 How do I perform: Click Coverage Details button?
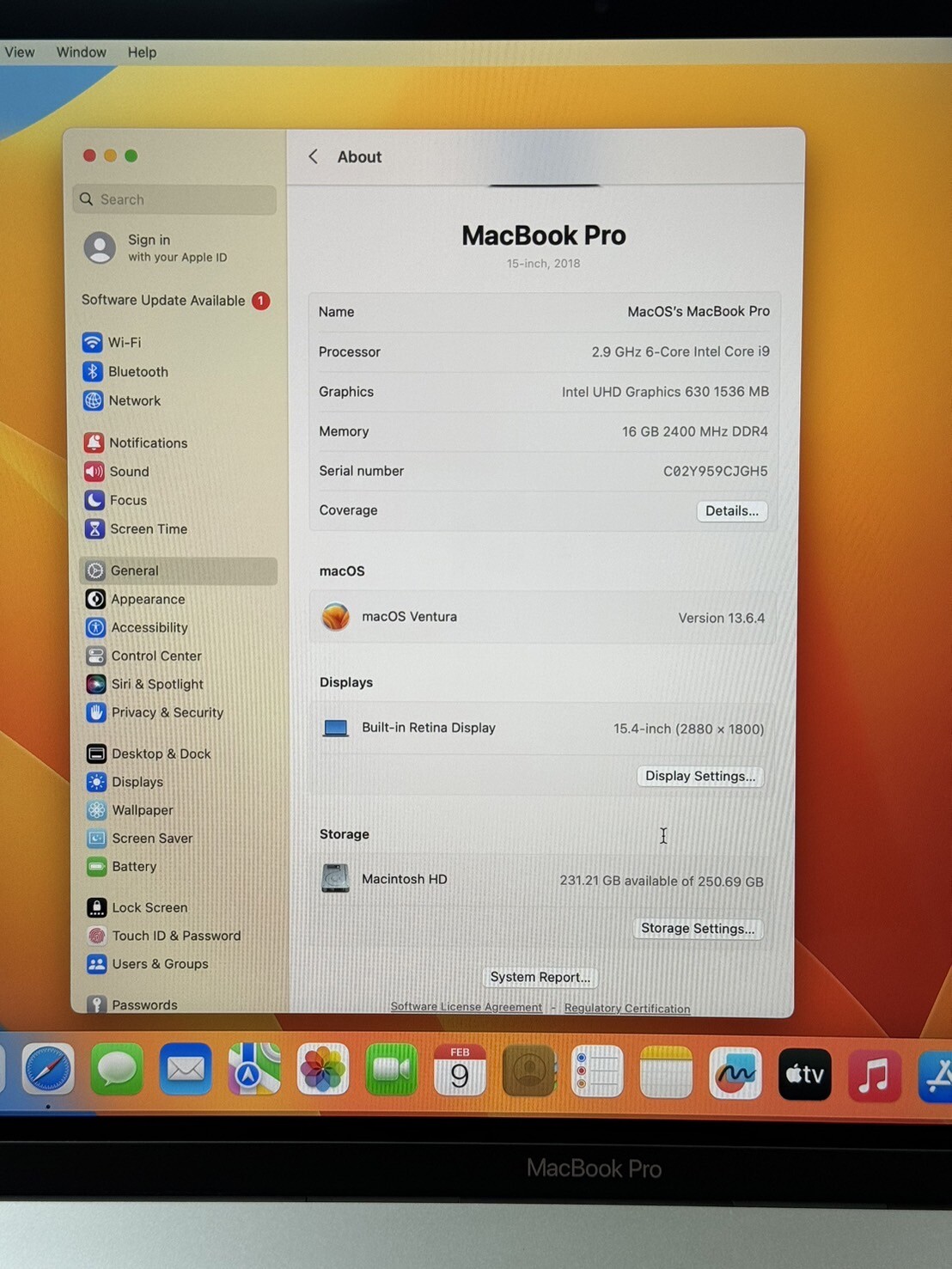pyautogui.click(x=732, y=510)
